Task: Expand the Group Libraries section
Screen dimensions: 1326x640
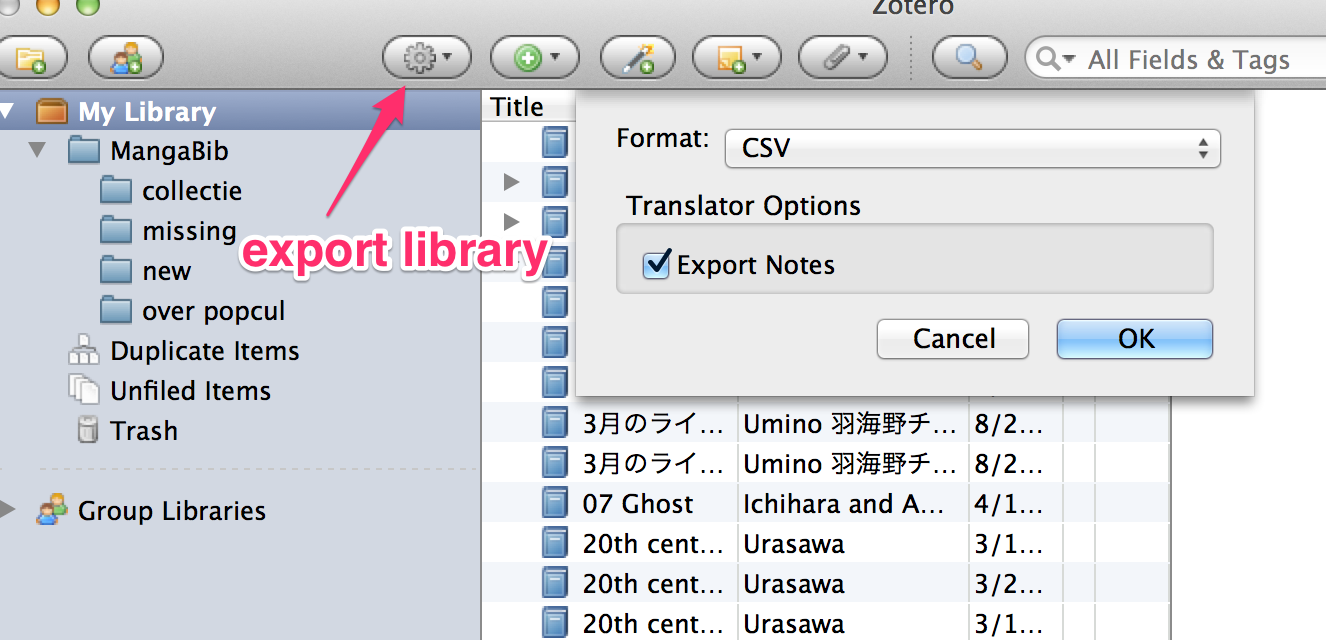Action: coord(9,510)
